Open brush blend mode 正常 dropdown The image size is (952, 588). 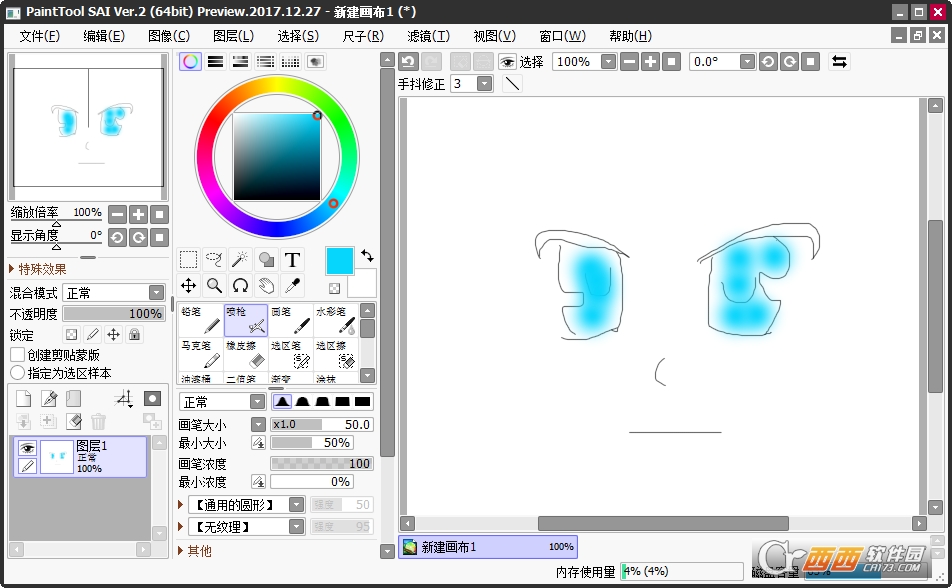[258, 402]
